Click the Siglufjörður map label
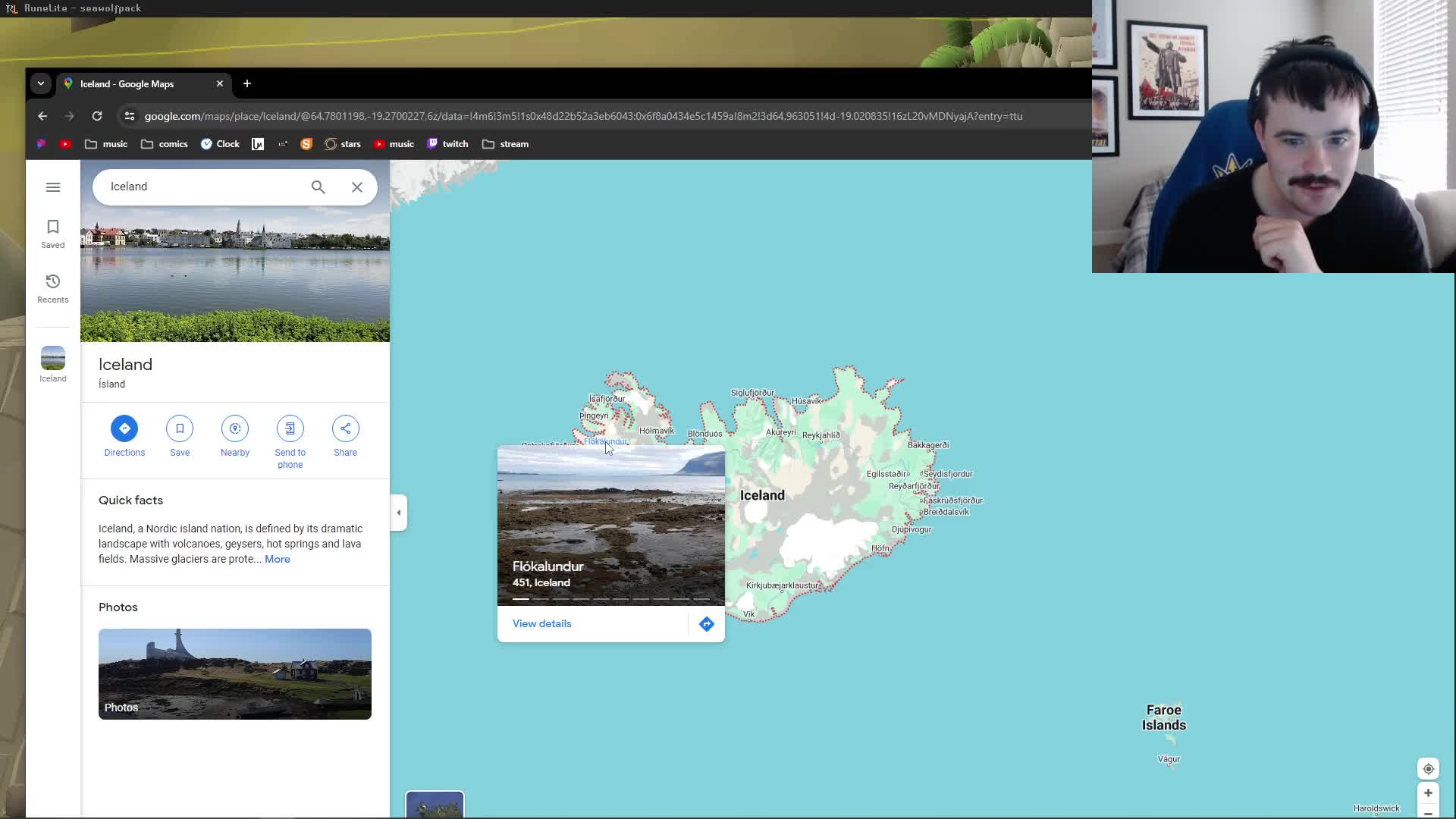1456x819 pixels. [x=752, y=393]
